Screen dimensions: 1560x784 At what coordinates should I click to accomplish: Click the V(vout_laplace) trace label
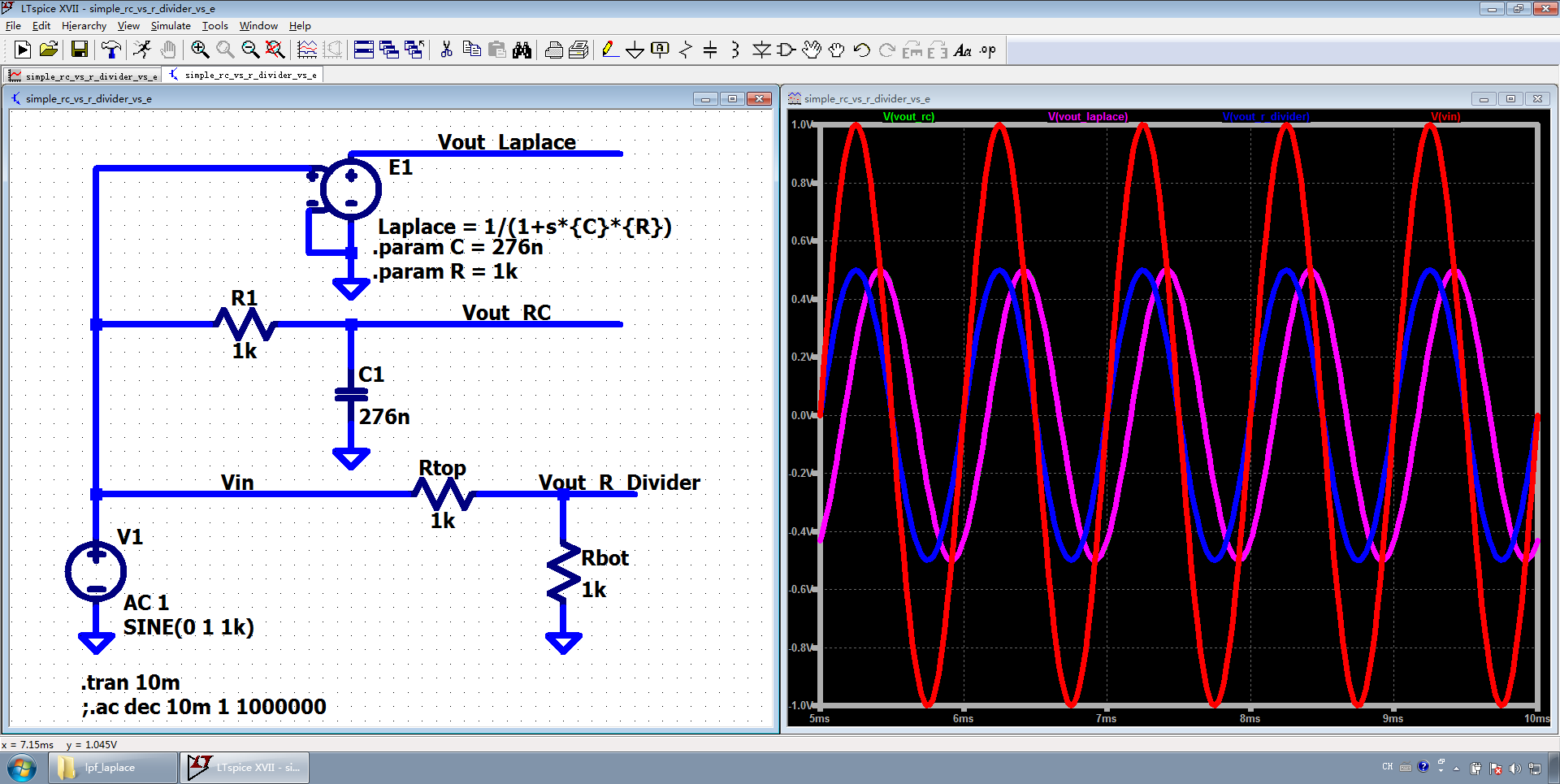coord(1087,117)
